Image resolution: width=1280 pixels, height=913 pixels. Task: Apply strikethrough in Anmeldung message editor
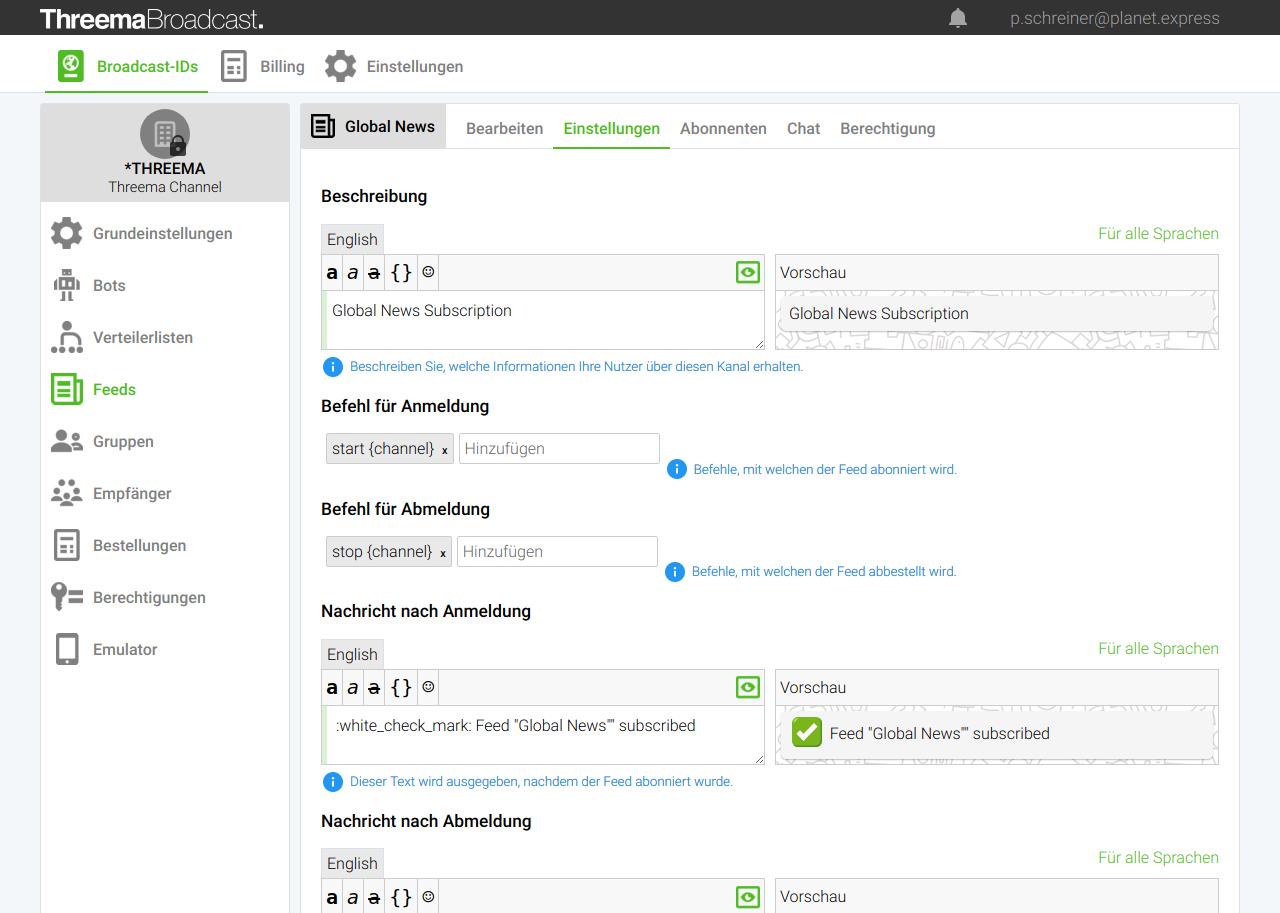pyautogui.click(x=374, y=687)
